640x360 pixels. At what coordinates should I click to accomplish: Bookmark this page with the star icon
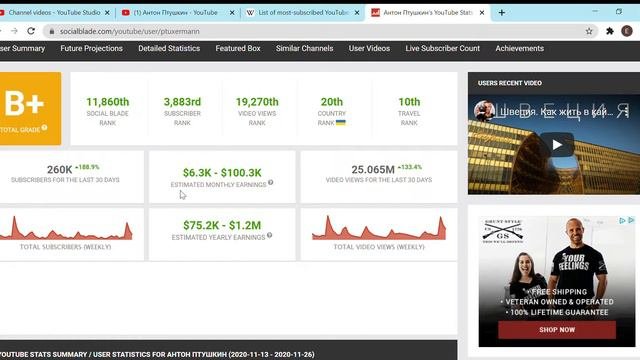click(589, 31)
